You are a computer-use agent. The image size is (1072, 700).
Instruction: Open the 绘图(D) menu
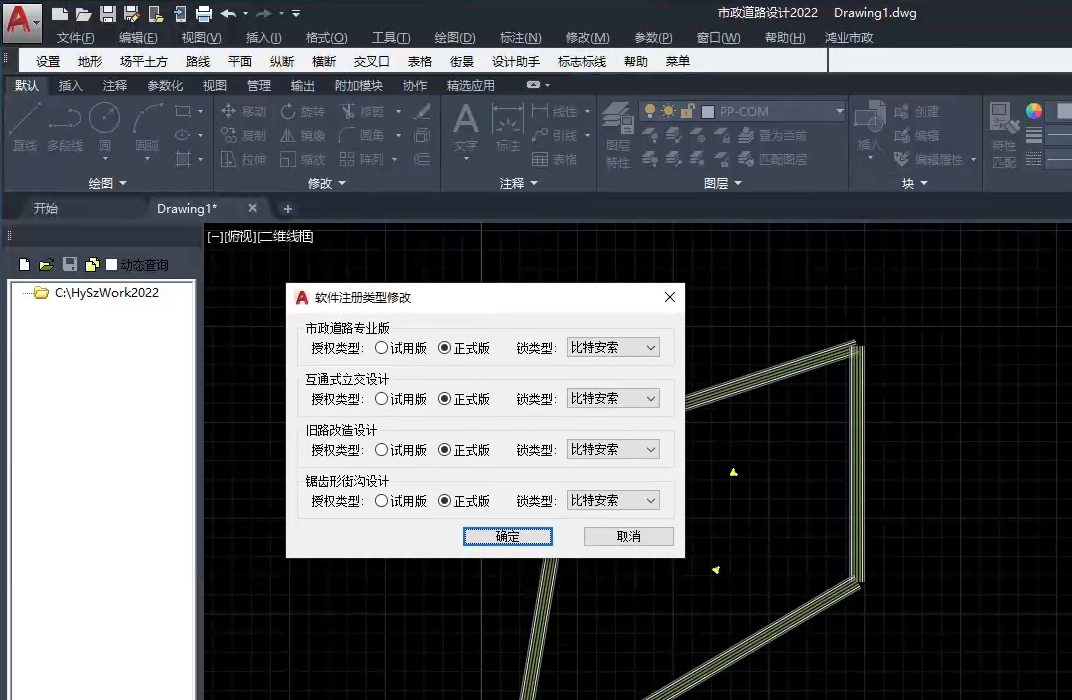click(x=455, y=38)
